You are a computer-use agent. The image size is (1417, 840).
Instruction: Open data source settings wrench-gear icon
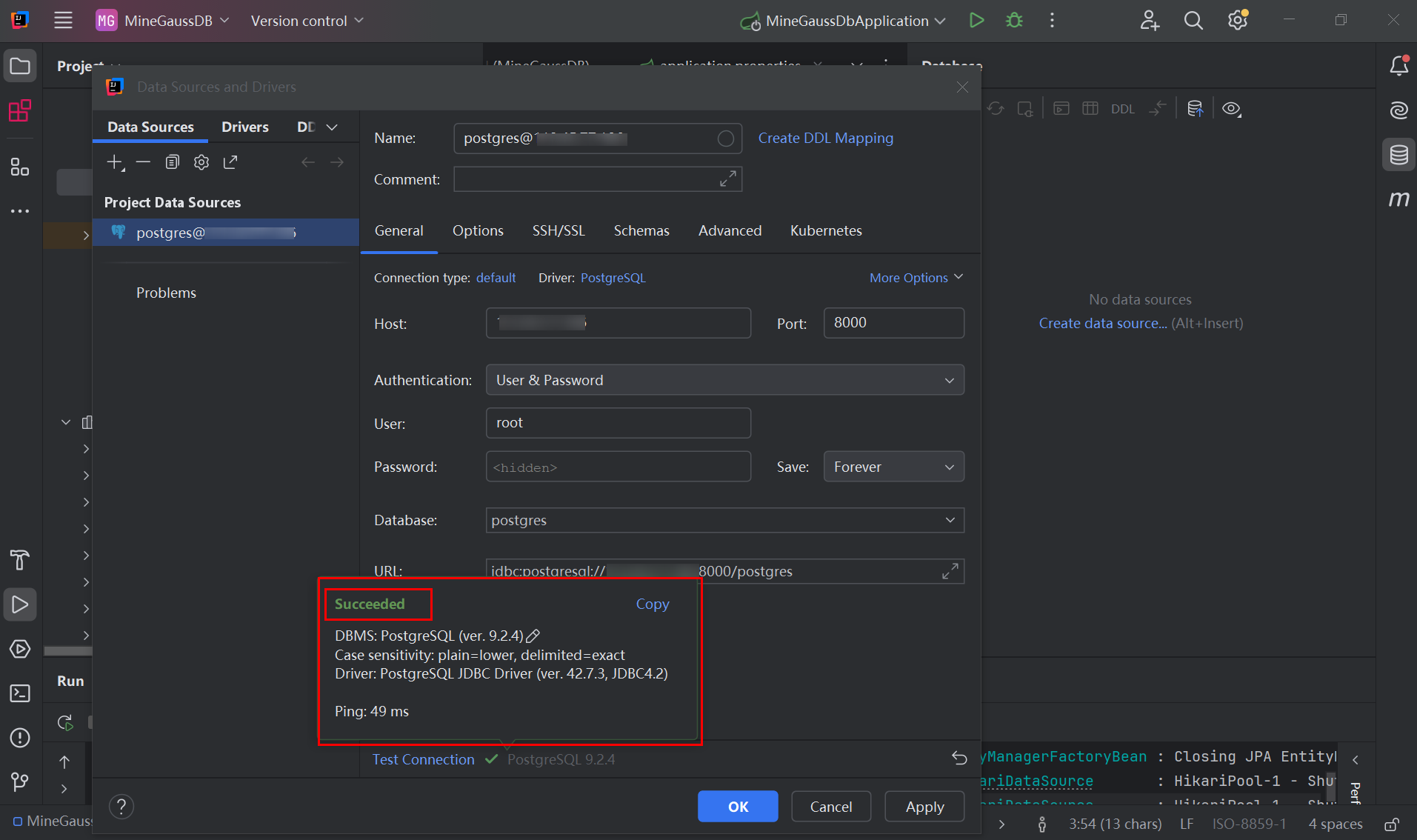pos(201,162)
